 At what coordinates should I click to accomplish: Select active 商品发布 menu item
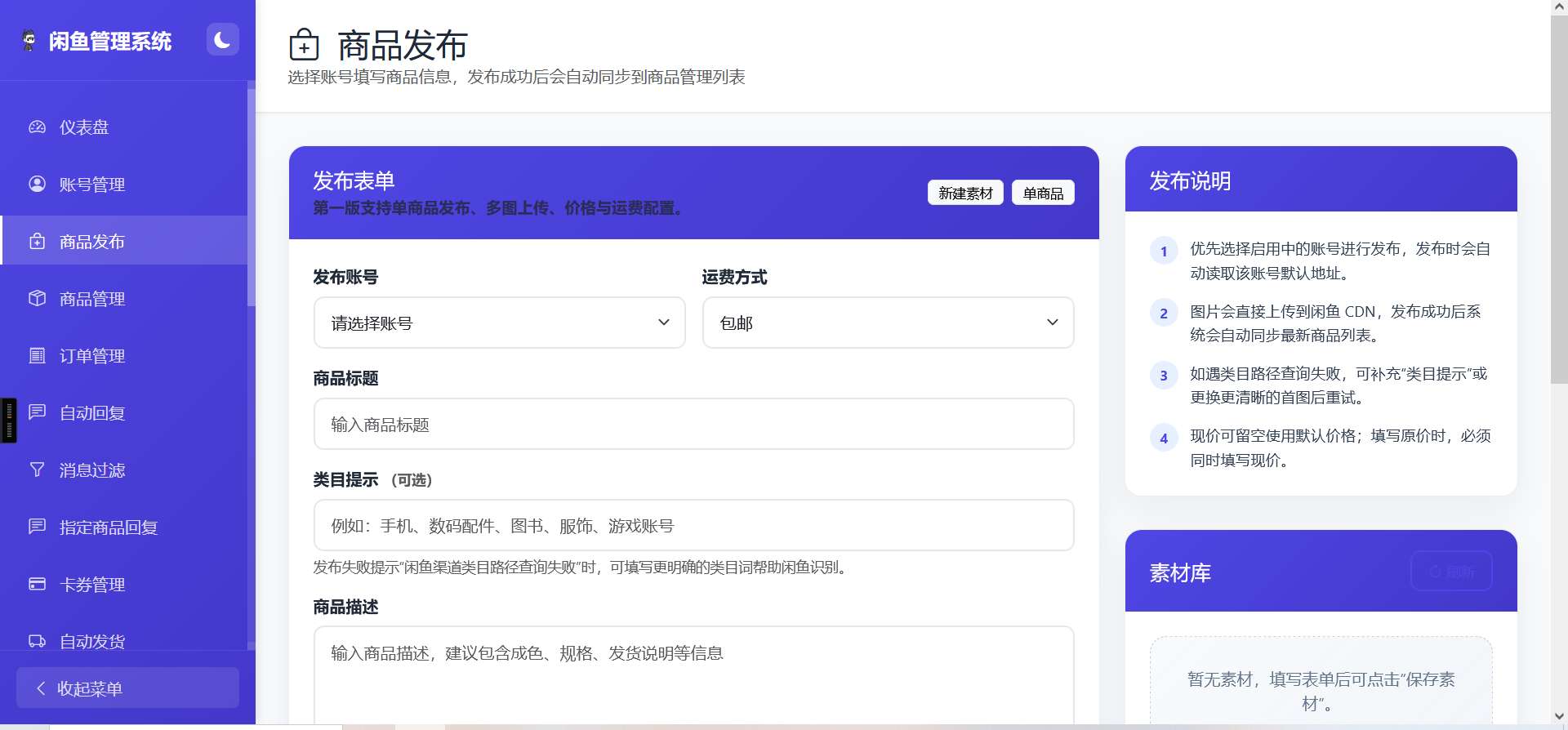pyautogui.click(x=124, y=241)
